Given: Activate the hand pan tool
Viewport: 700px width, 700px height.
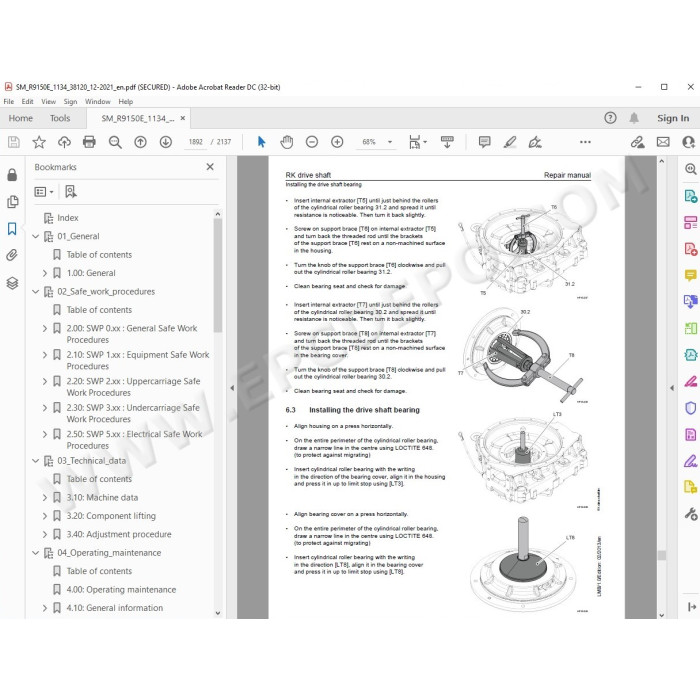Looking at the screenshot, I should pos(287,142).
